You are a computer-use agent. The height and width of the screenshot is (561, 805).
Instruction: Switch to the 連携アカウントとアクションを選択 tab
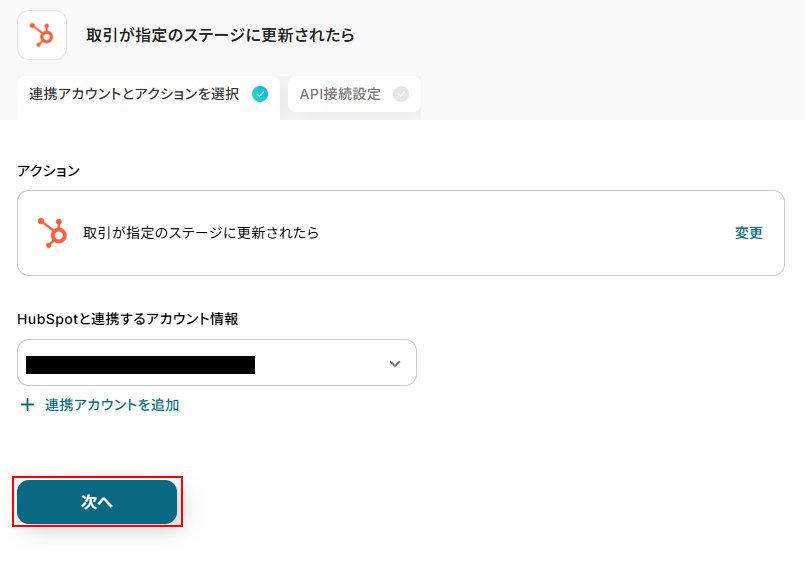tap(134, 94)
